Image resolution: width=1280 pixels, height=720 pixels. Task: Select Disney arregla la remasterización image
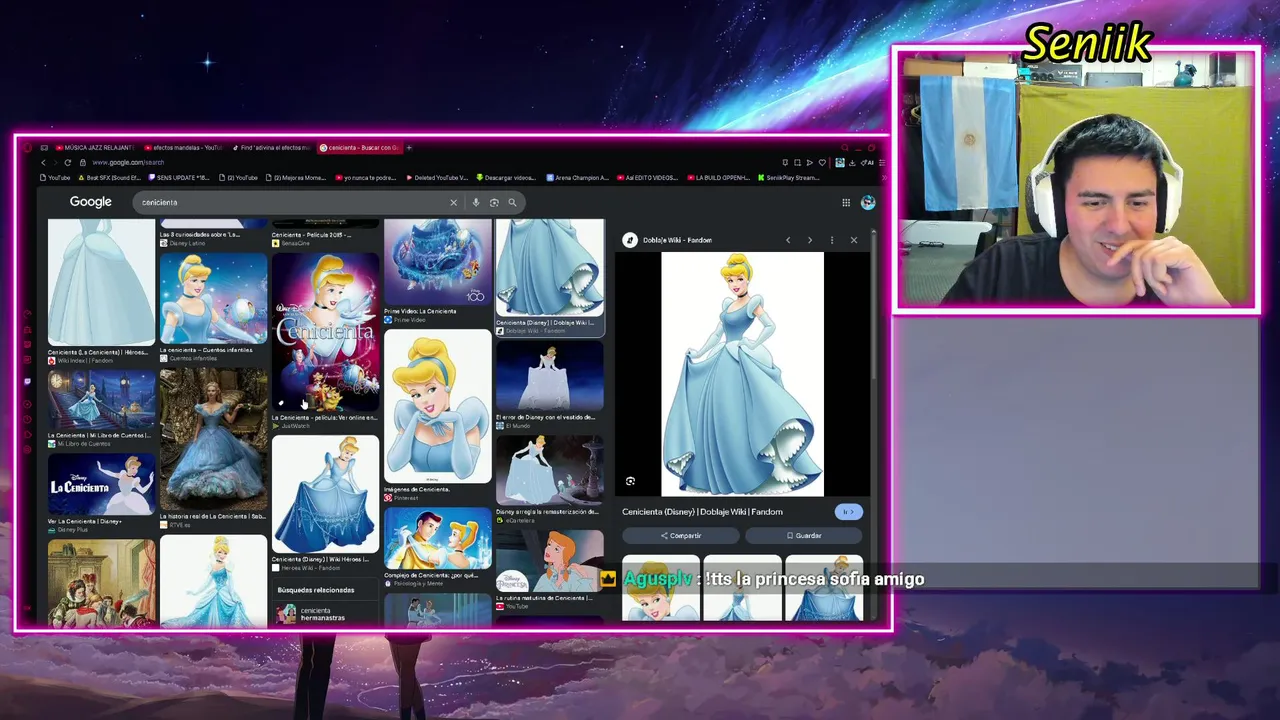549,470
